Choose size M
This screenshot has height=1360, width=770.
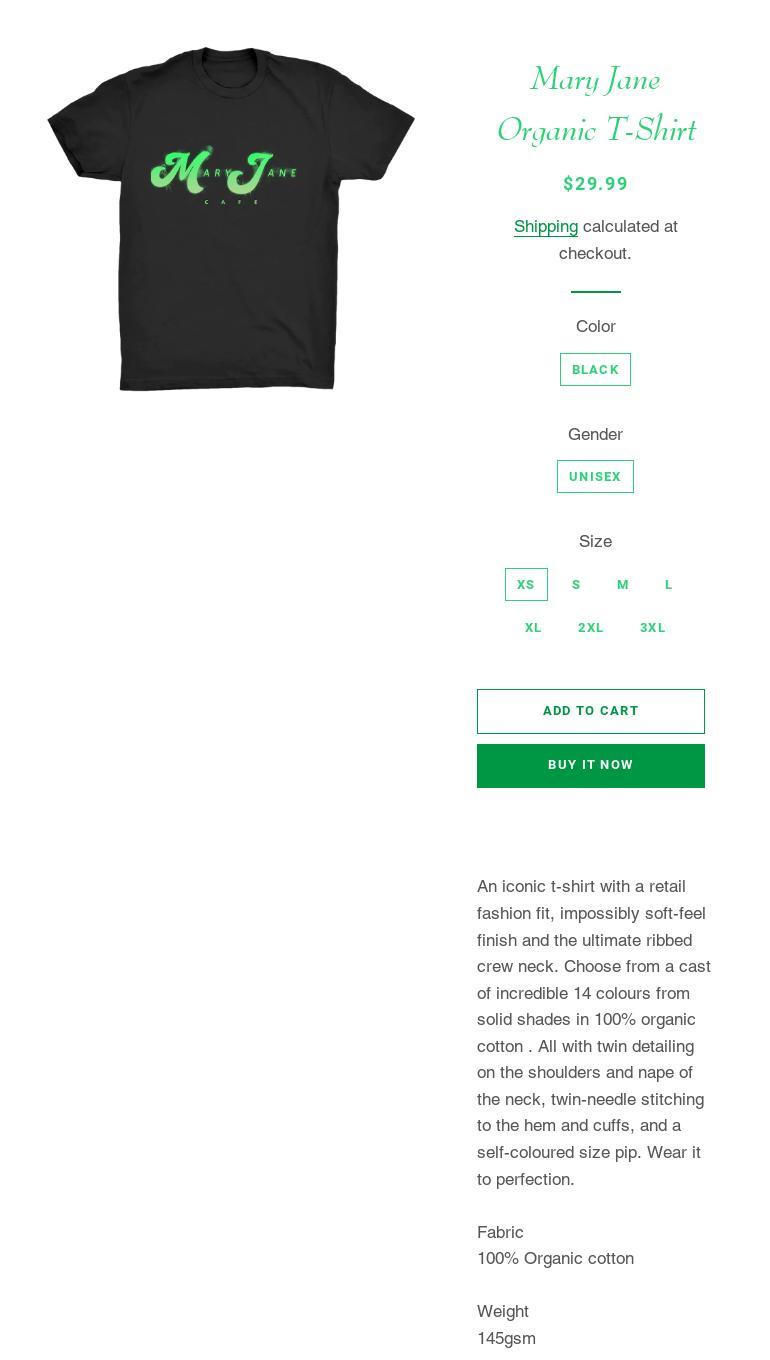[x=623, y=585]
